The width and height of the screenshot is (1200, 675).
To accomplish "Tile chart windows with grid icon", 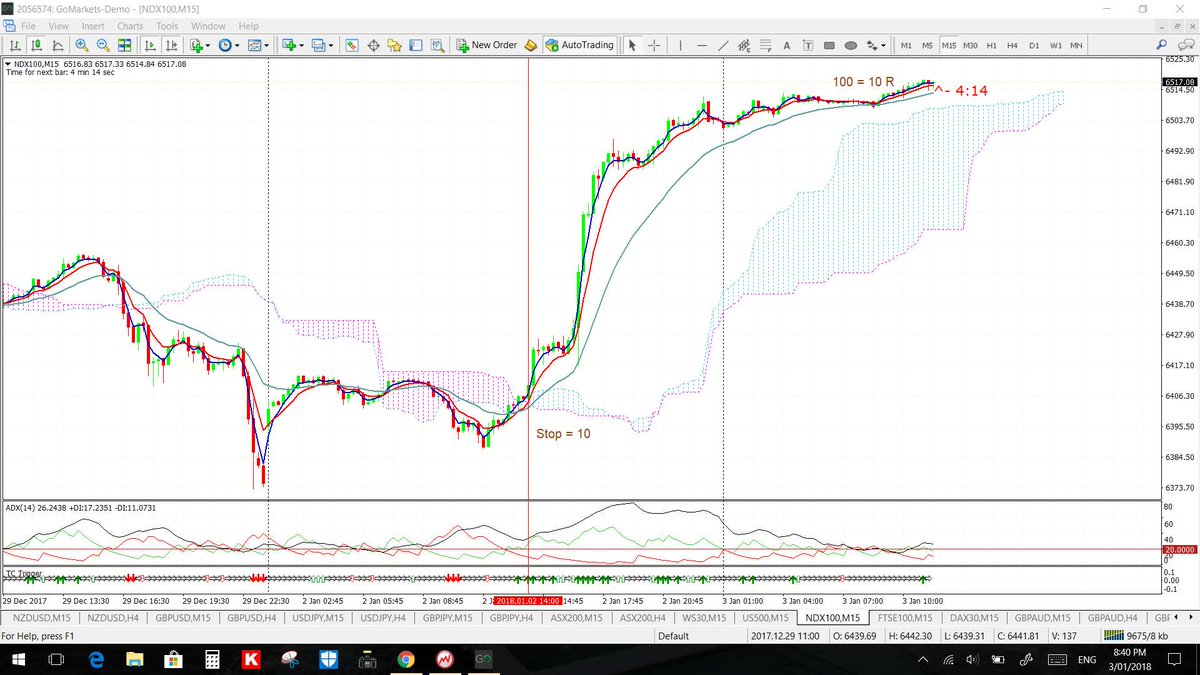I will point(125,45).
